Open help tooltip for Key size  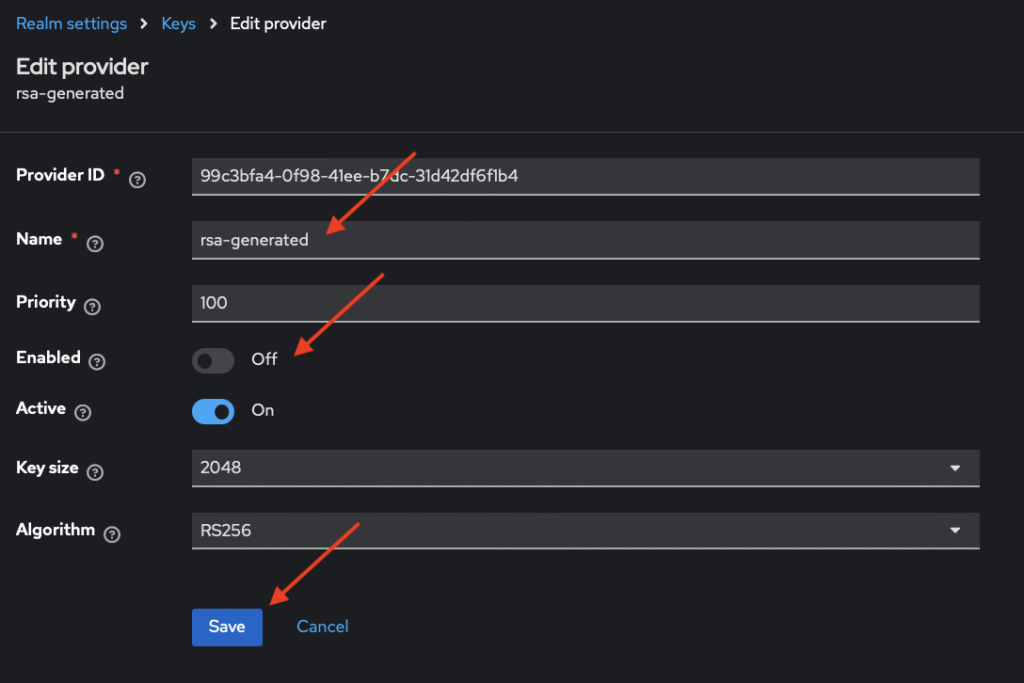tap(95, 471)
